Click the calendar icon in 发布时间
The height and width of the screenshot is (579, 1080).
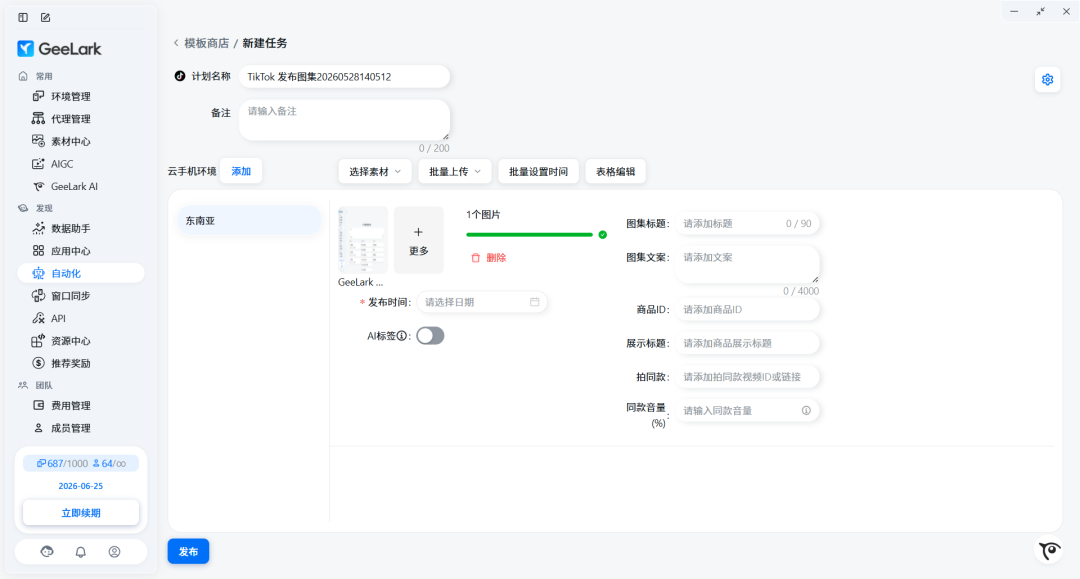pyautogui.click(x=534, y=302)
